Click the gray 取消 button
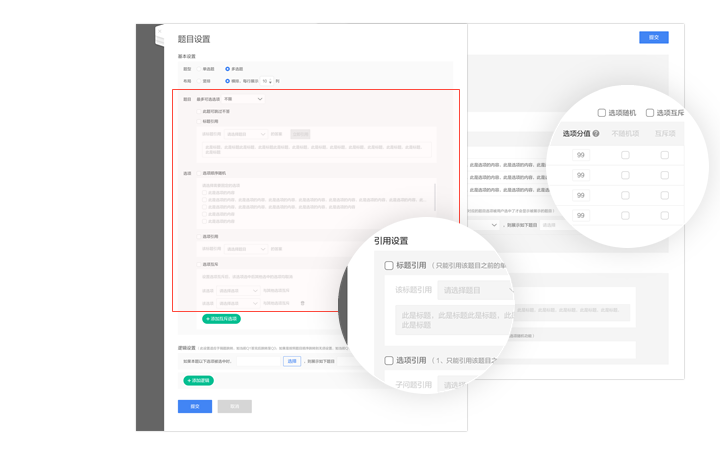 235,406
